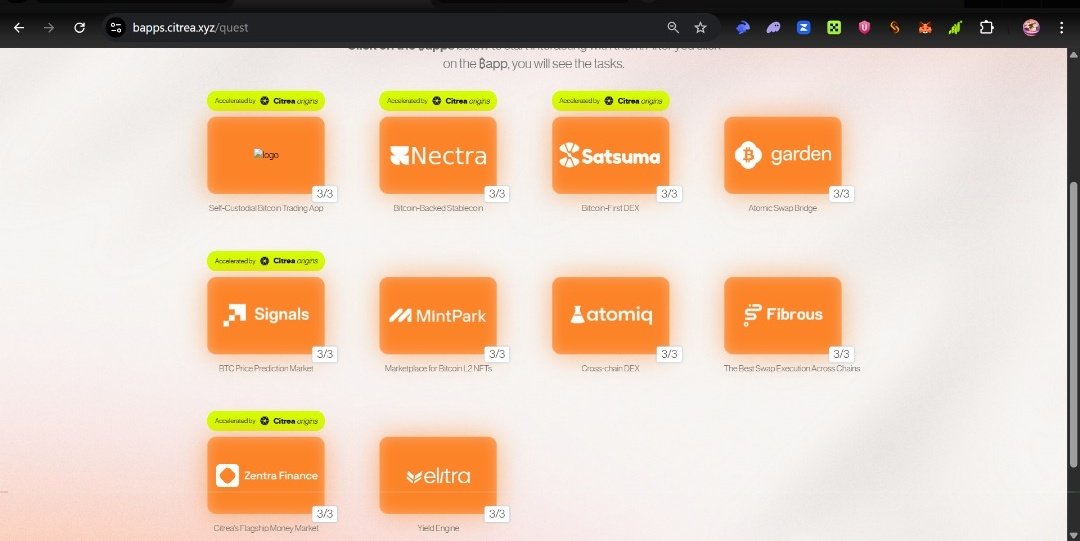1080x541 pixels.
Task: Open the Fibrous bapp card
Action: 782,315
